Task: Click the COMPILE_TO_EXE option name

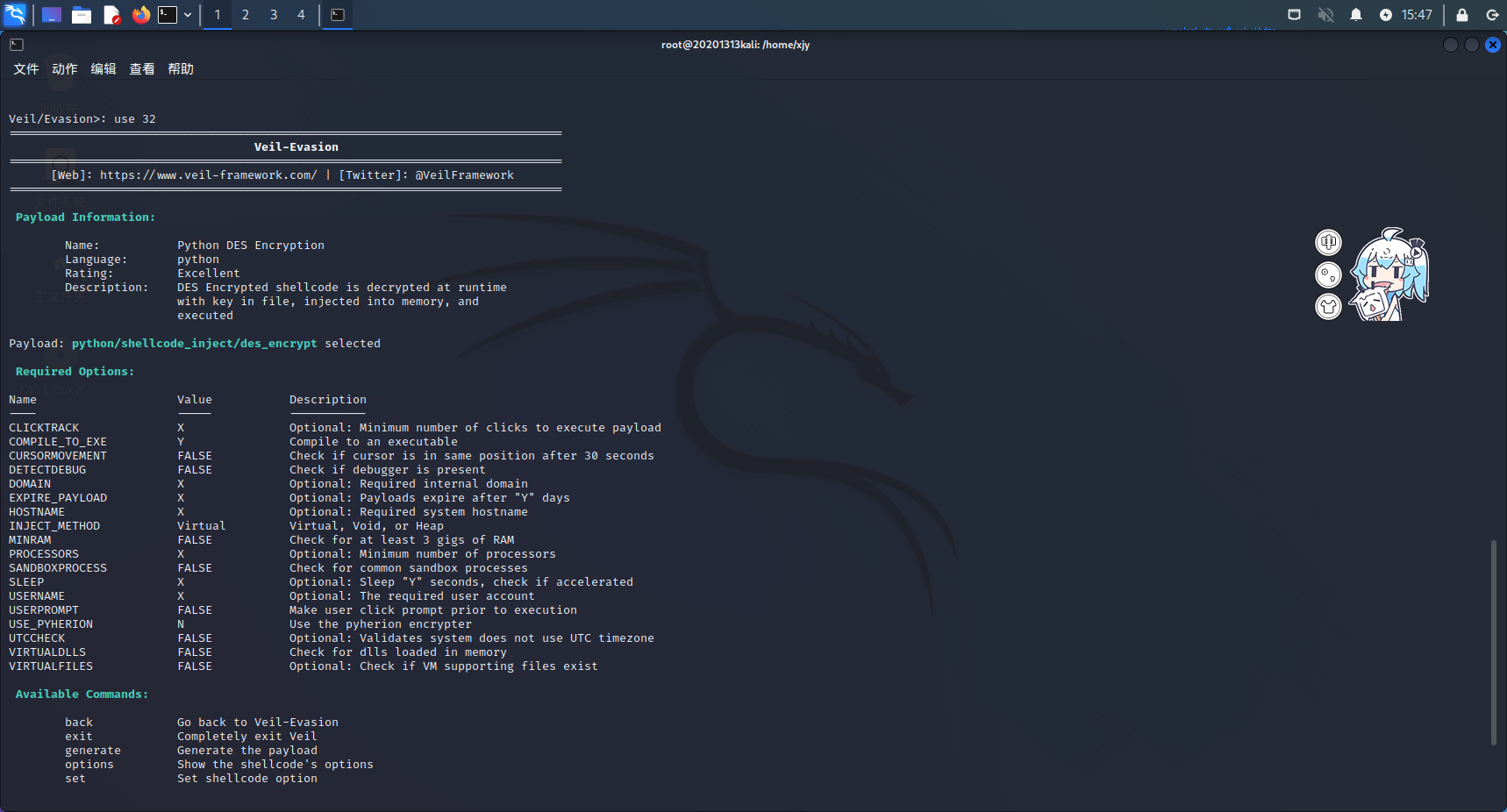Action: (58, 442)
